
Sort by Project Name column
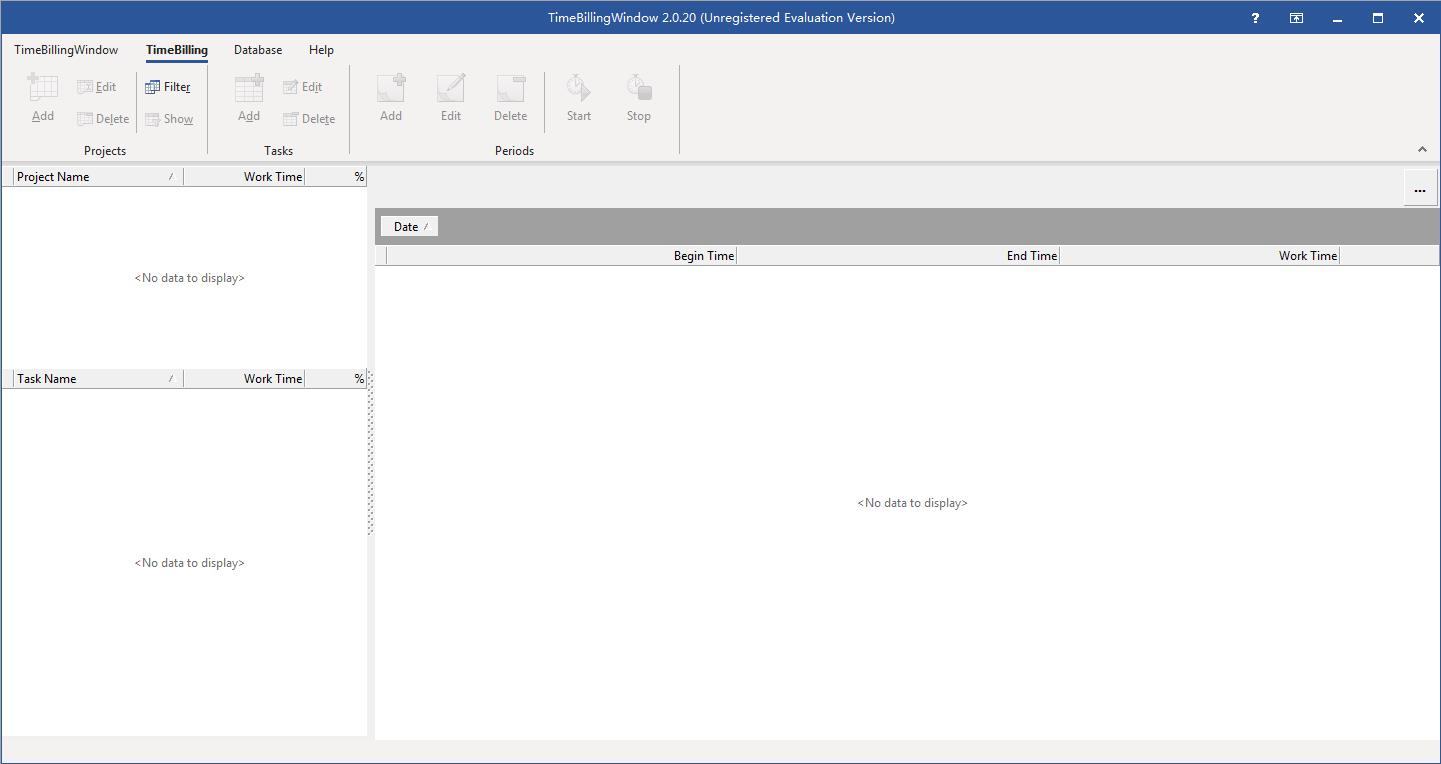pyautogui.click(x=98, y=177)
